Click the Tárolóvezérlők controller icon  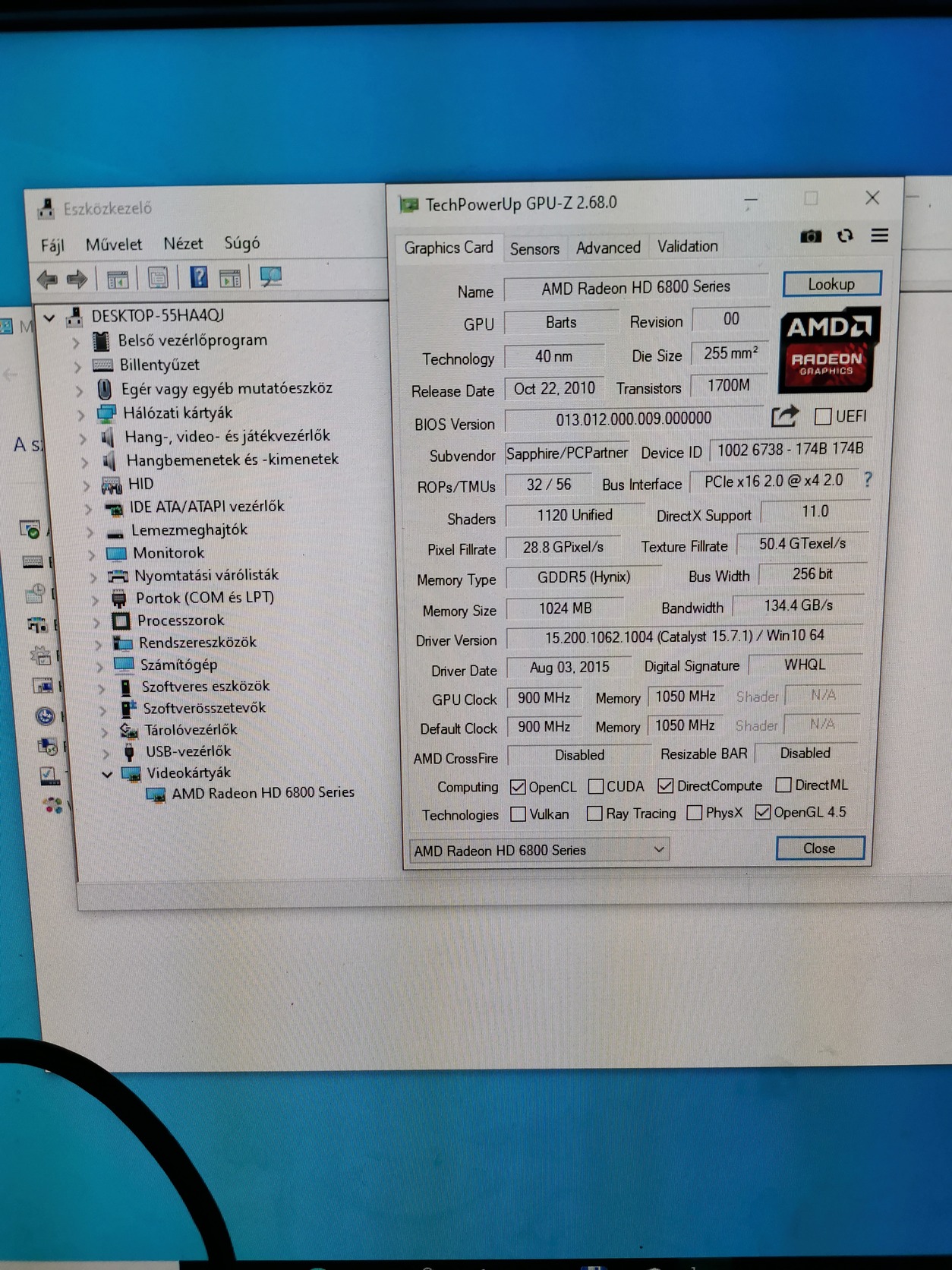click(128, 730)
